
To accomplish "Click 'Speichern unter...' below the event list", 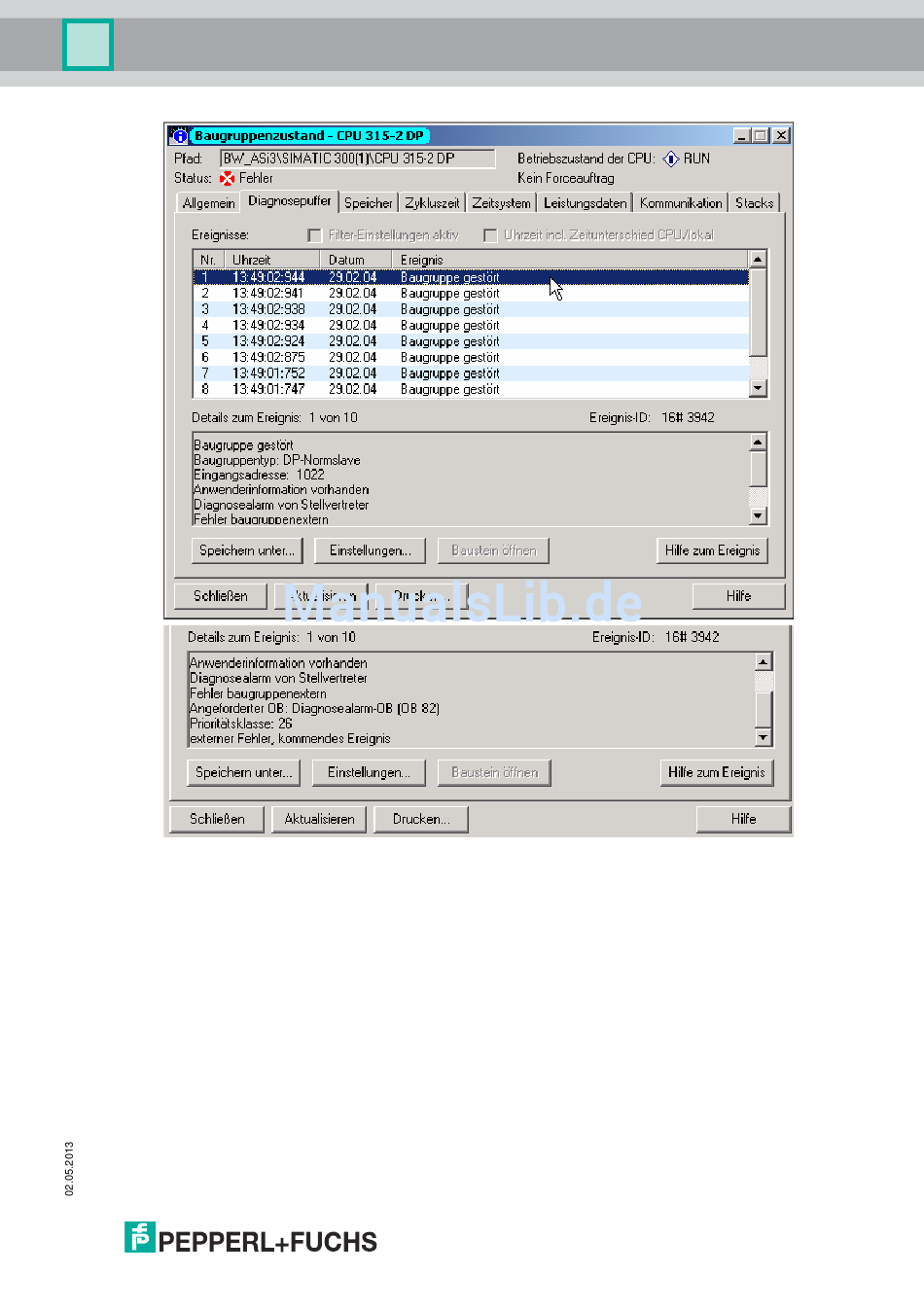I will point(247,550).
